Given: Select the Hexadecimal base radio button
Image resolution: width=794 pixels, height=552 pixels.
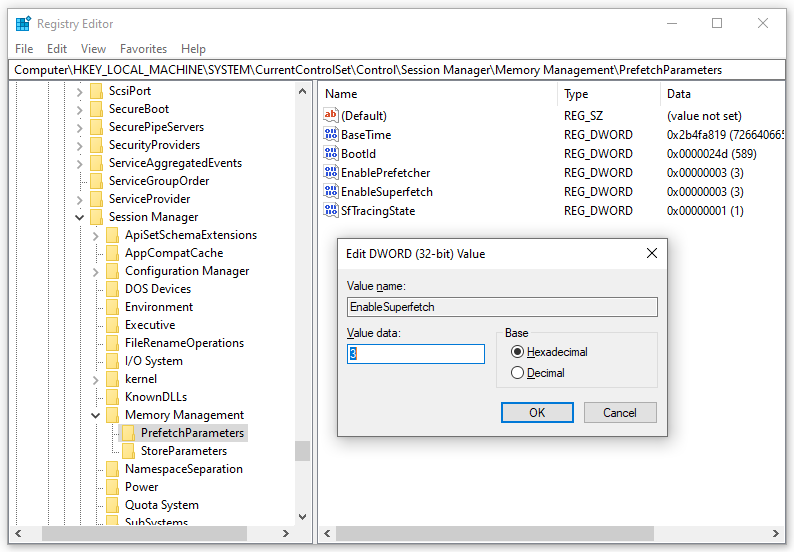Looking at the screenshot, I should point(517,352).
